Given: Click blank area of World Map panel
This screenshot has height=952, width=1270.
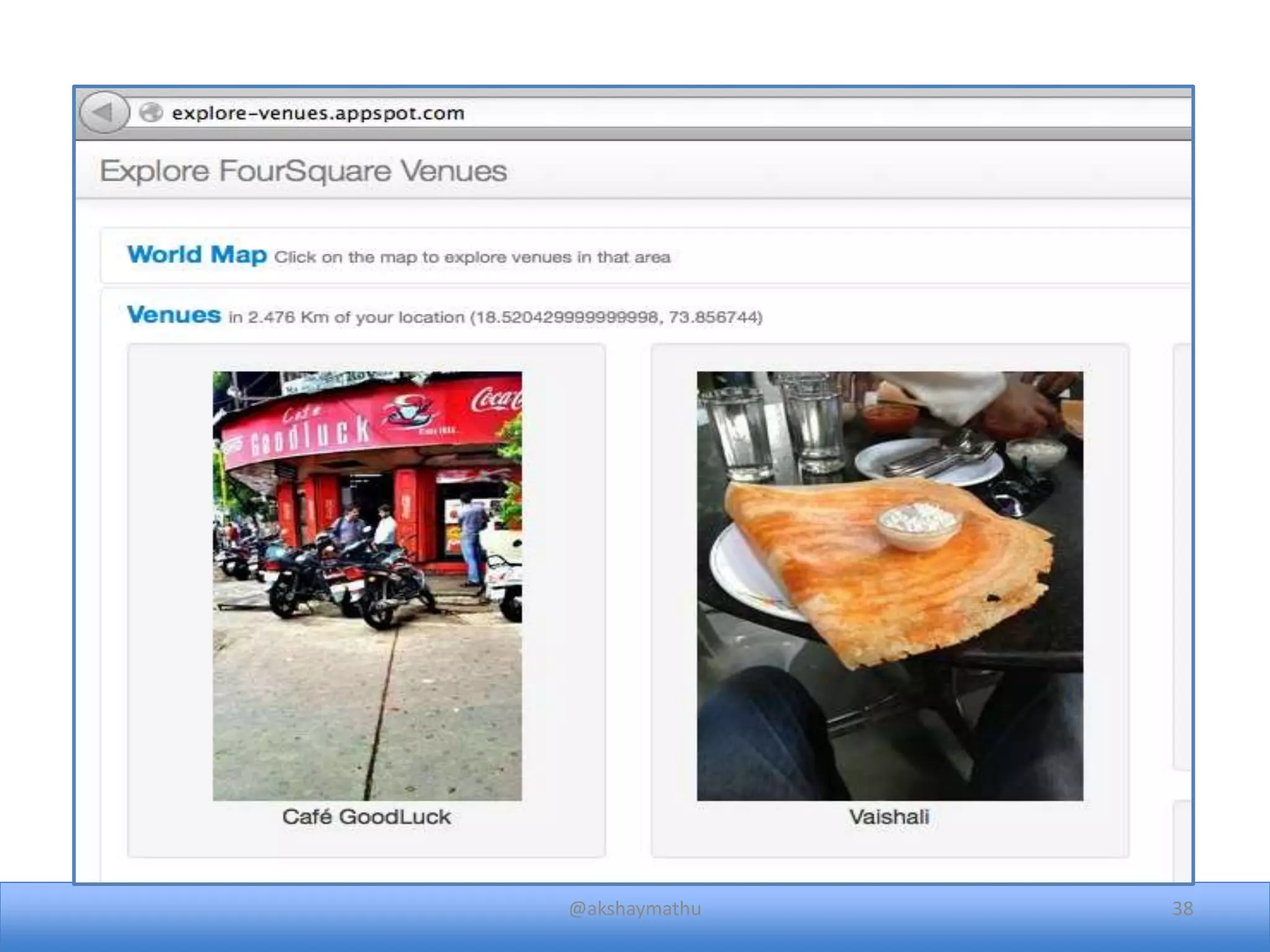Looking at the screenshot, I should pyautogui.click(x=930, y=256).
